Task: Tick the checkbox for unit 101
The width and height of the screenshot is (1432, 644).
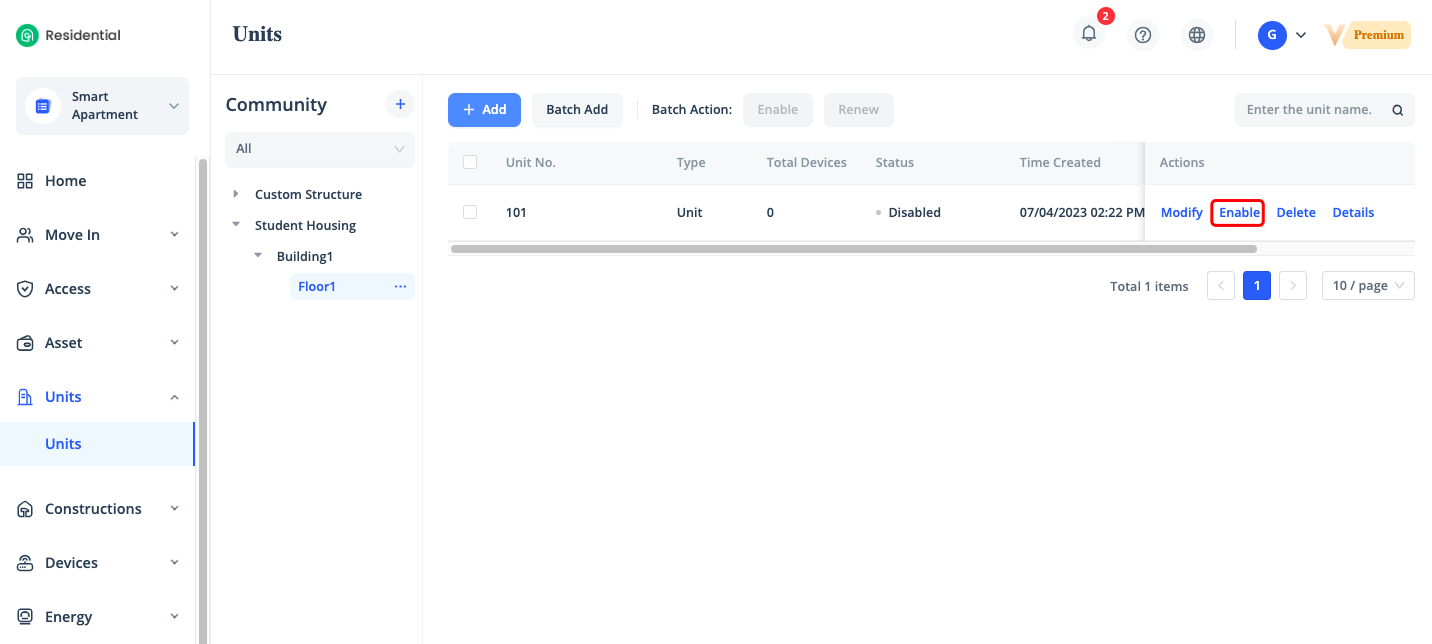Action: [470, 212]
